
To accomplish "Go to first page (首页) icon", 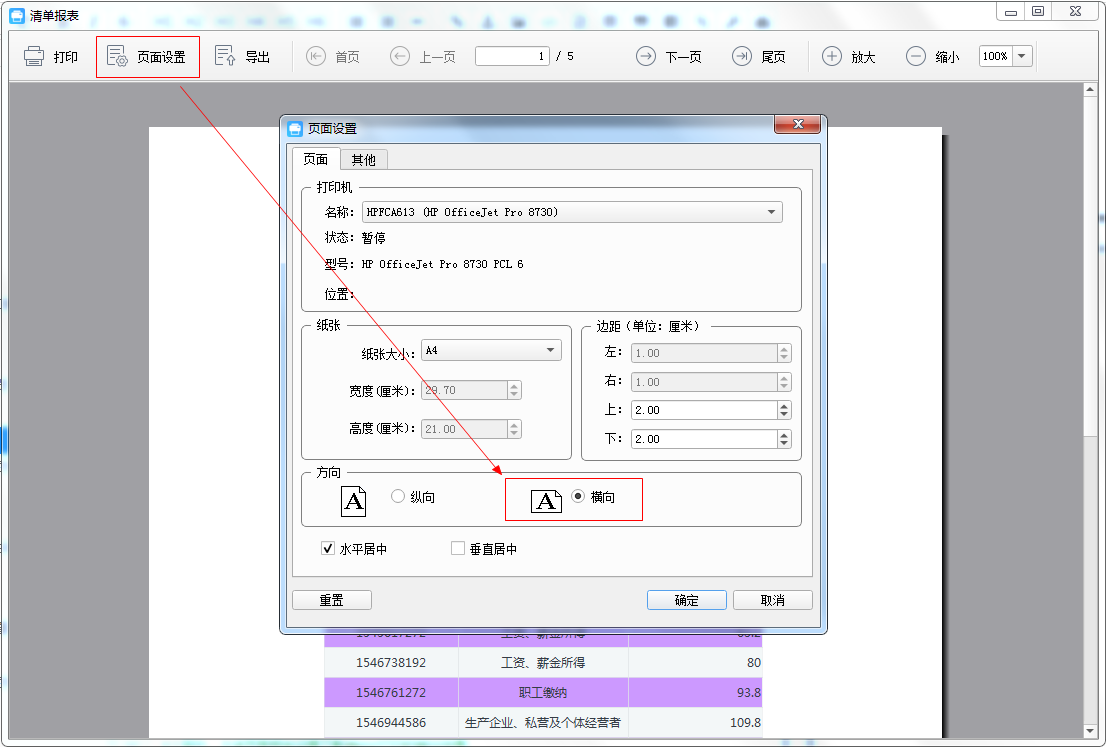I will coord(316,57).
